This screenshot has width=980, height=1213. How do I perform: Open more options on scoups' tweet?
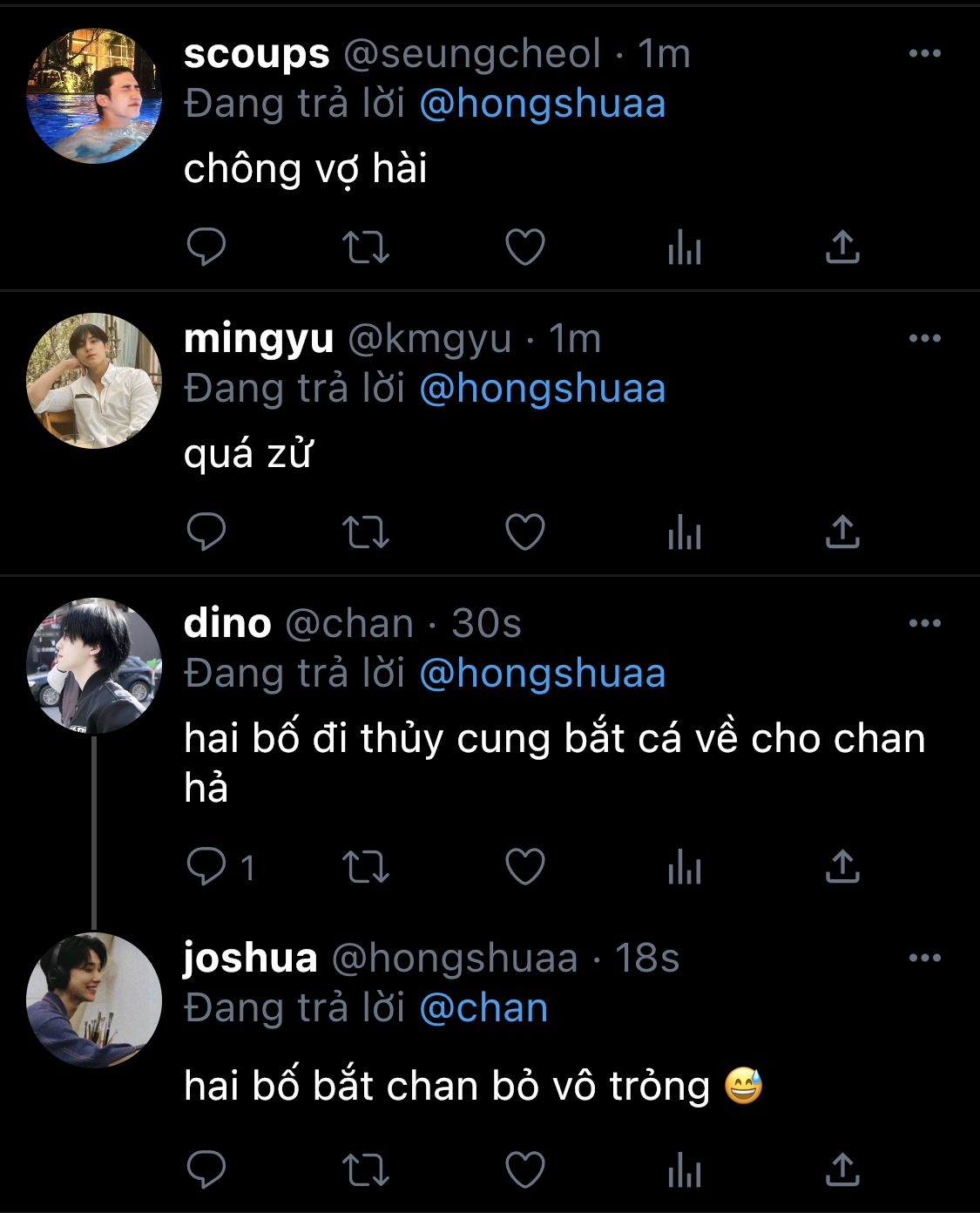pyautogui.click(x=924, y=53)
